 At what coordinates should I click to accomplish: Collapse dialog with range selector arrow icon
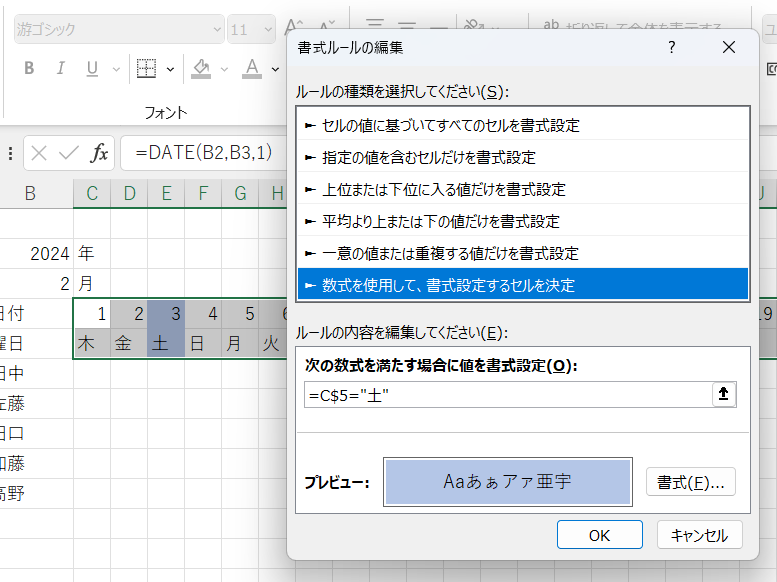723,395
